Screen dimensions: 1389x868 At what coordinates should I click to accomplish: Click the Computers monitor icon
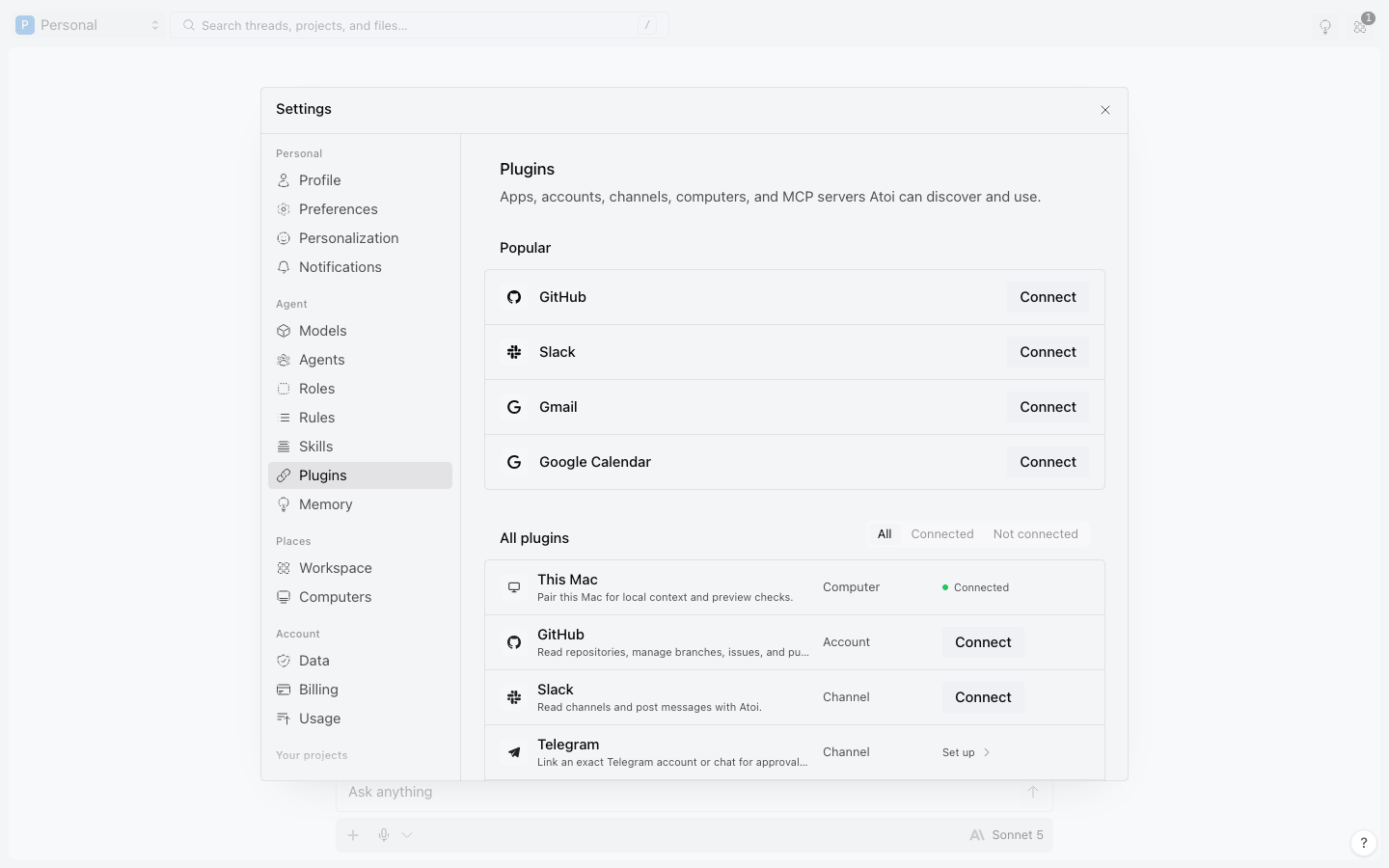click(284, 597)
